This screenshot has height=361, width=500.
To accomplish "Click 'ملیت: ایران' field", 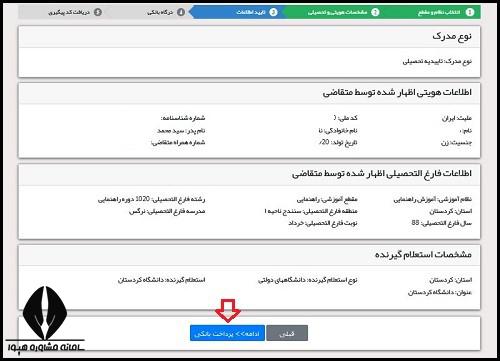I will click(456, 118).
